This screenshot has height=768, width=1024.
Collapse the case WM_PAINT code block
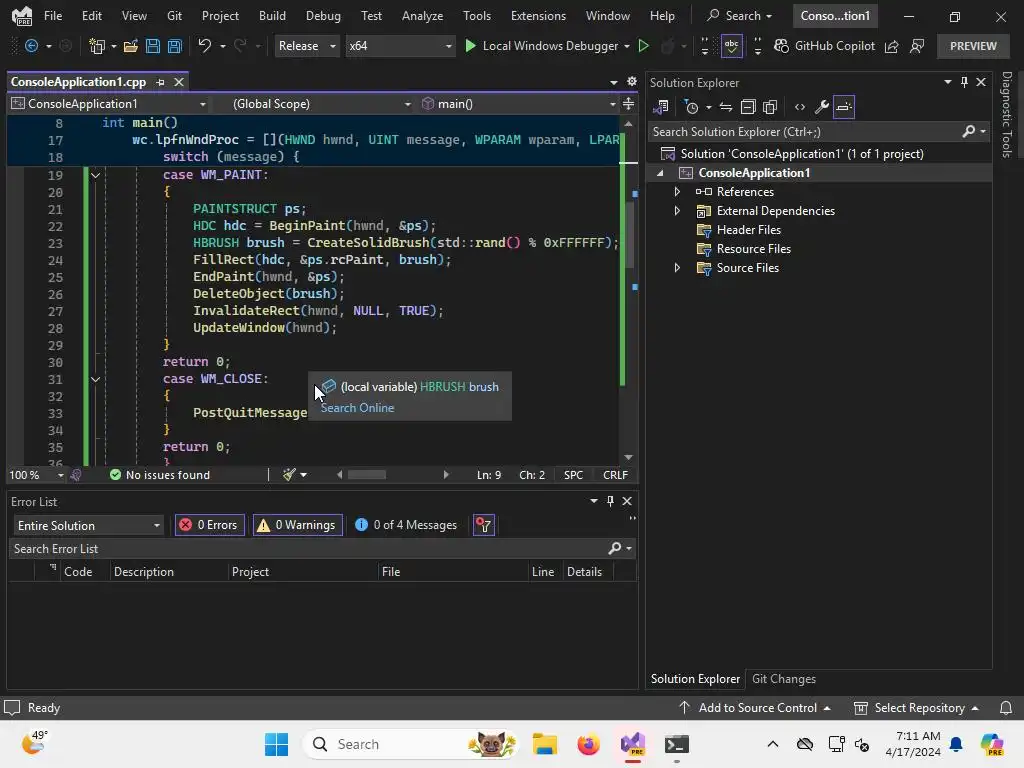click(95, 175)
